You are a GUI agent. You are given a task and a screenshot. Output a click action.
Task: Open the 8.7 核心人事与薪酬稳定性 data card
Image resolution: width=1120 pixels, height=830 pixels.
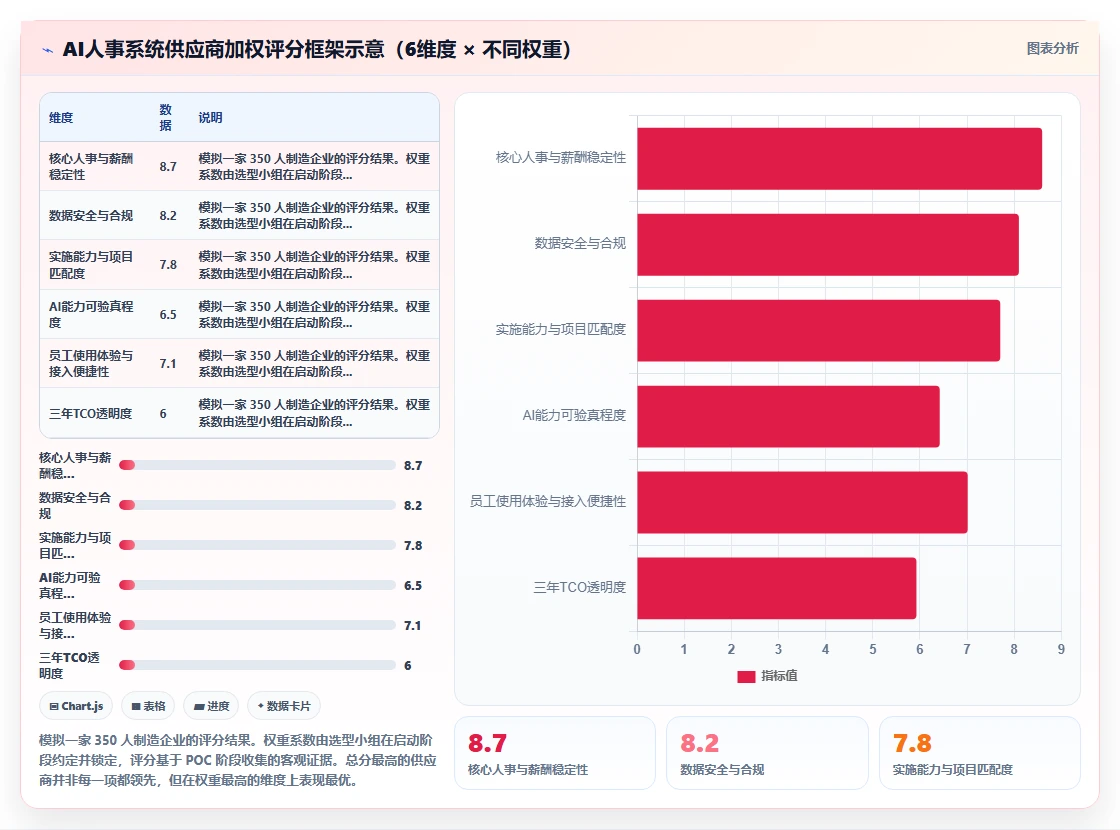555,753
